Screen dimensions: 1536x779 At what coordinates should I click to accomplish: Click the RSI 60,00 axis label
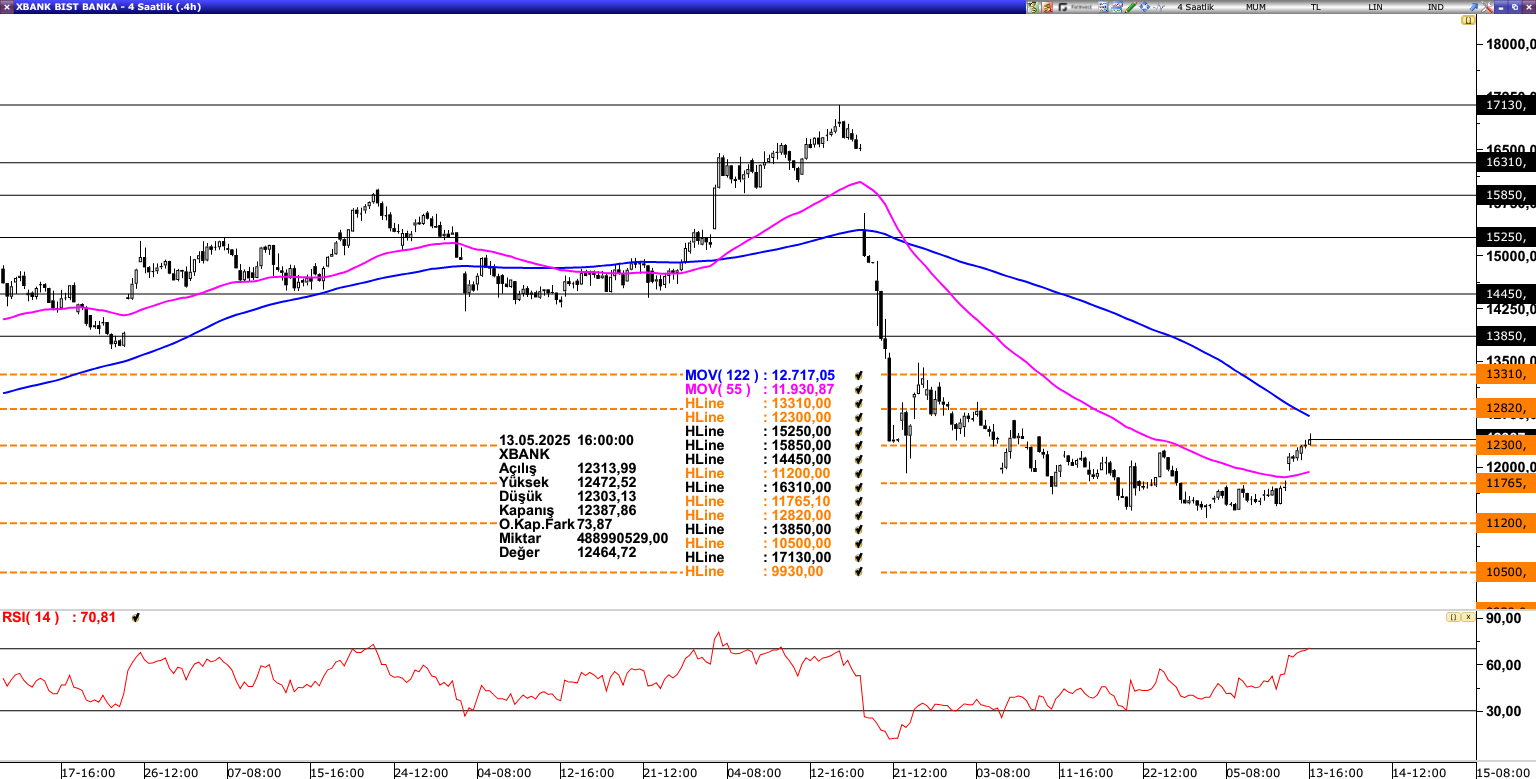[x=1504, y=665]
